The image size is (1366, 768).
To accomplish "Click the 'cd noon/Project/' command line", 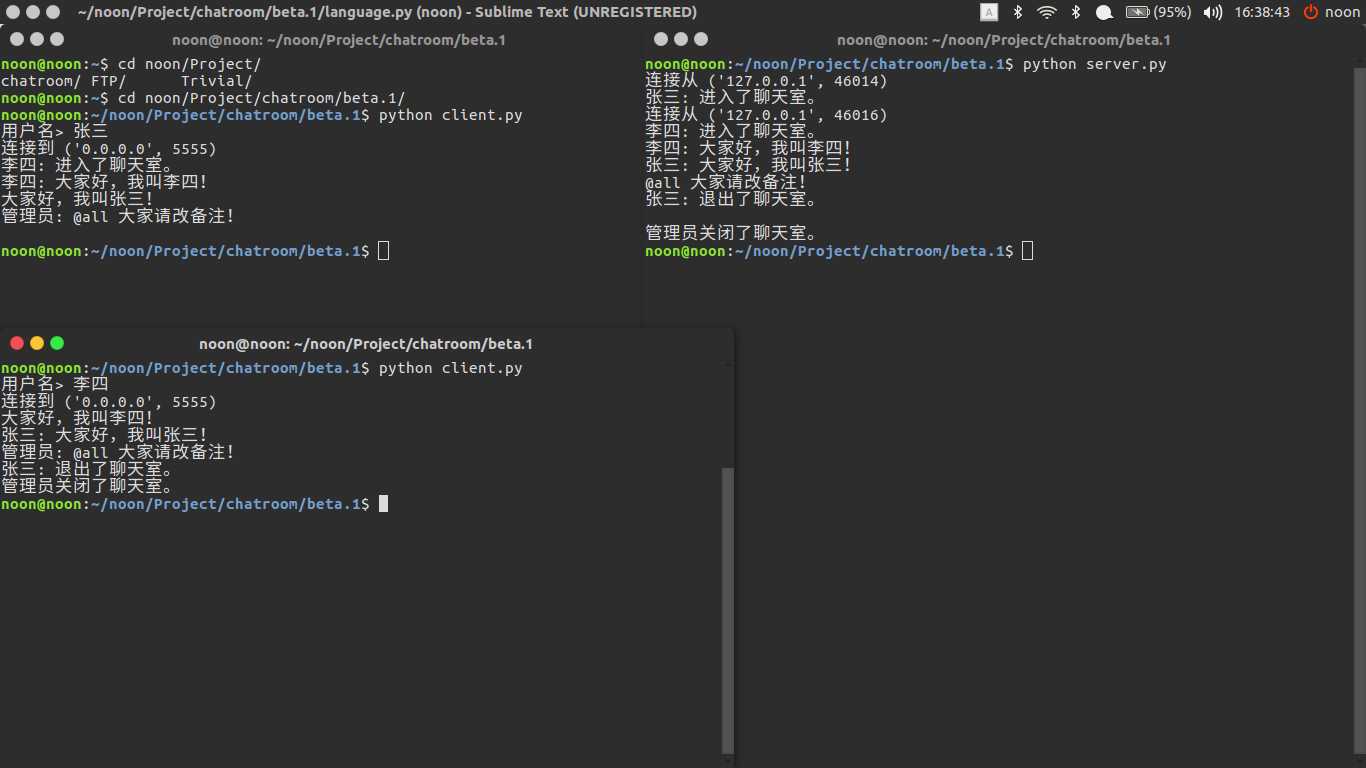I will [189, 64].
